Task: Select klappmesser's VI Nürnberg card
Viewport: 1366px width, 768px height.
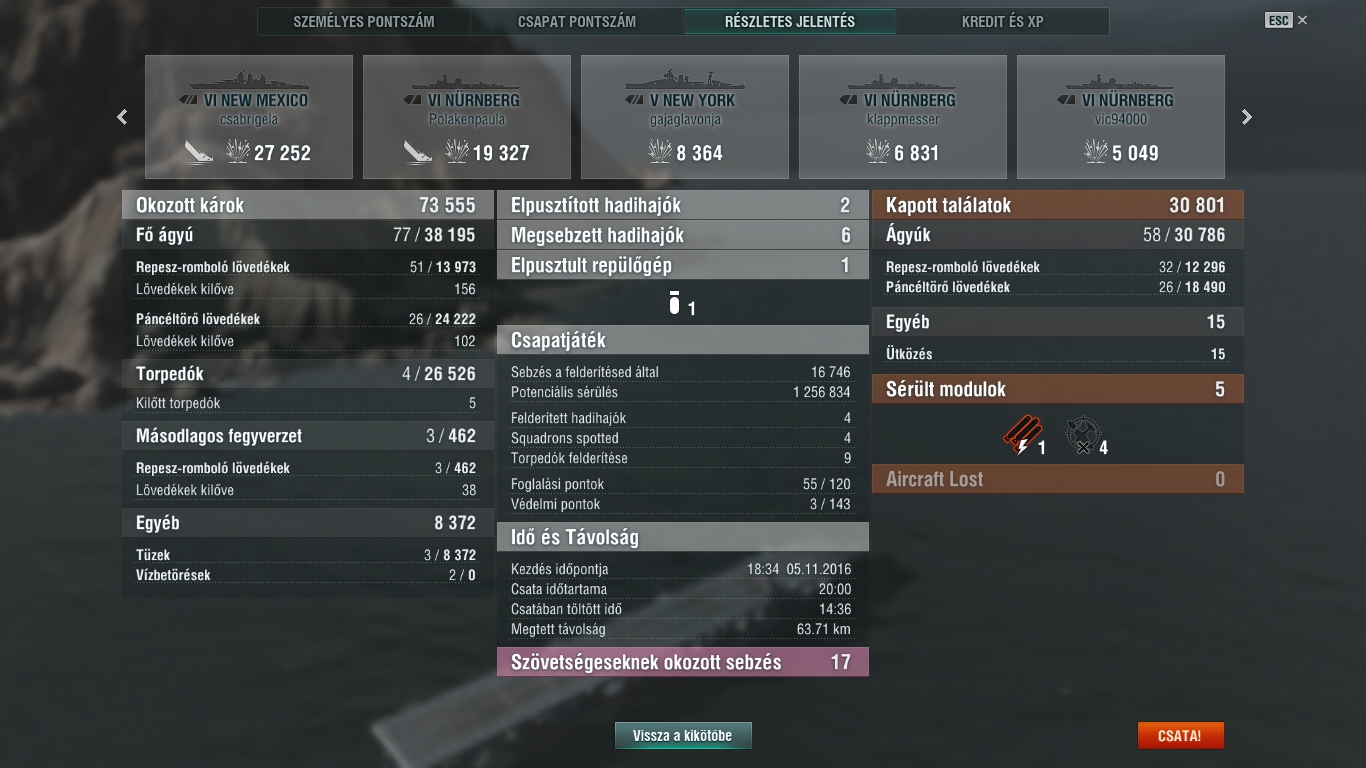Action: 903,117
